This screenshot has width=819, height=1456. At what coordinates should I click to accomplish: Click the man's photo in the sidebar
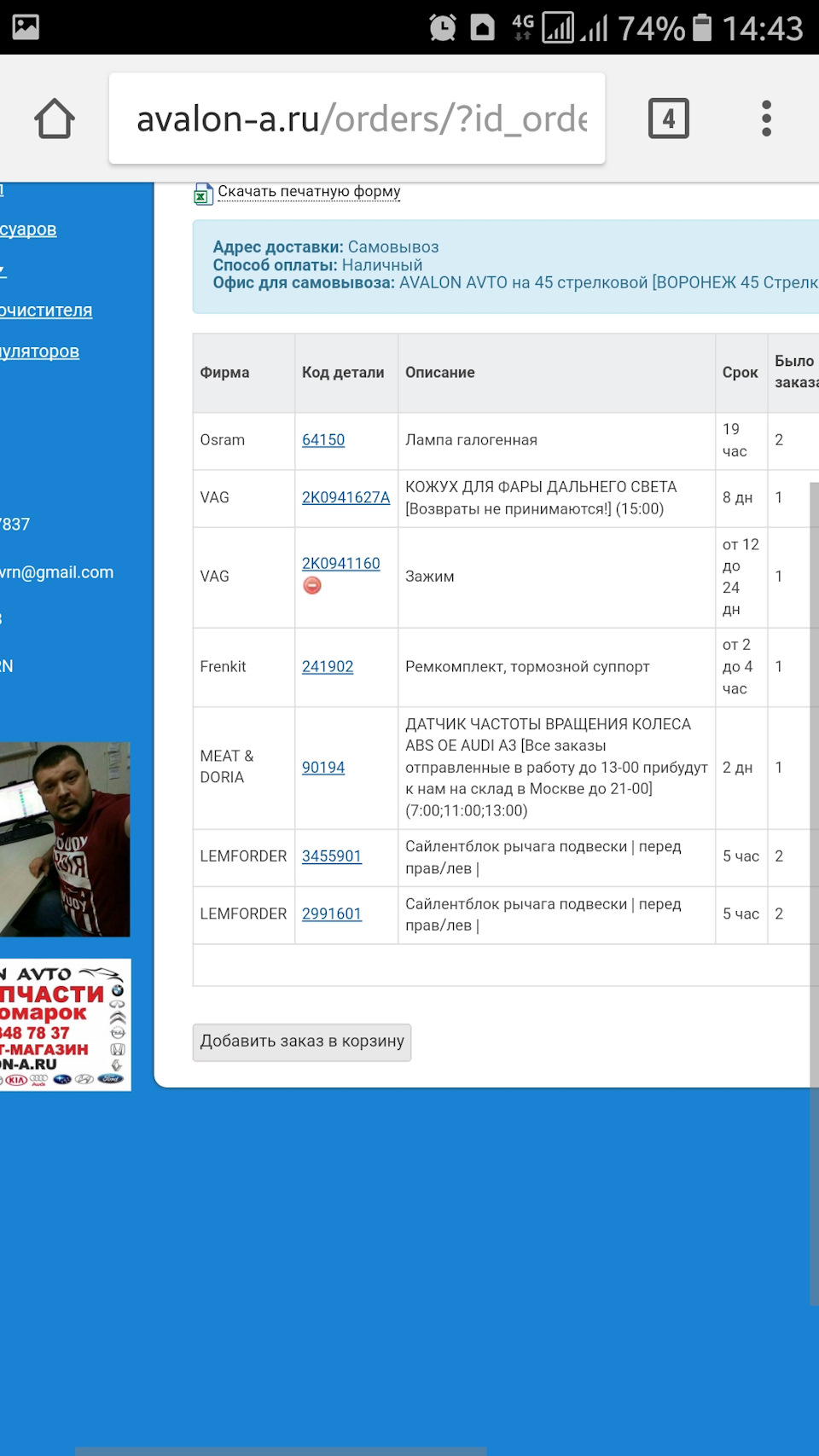[65, 839]
